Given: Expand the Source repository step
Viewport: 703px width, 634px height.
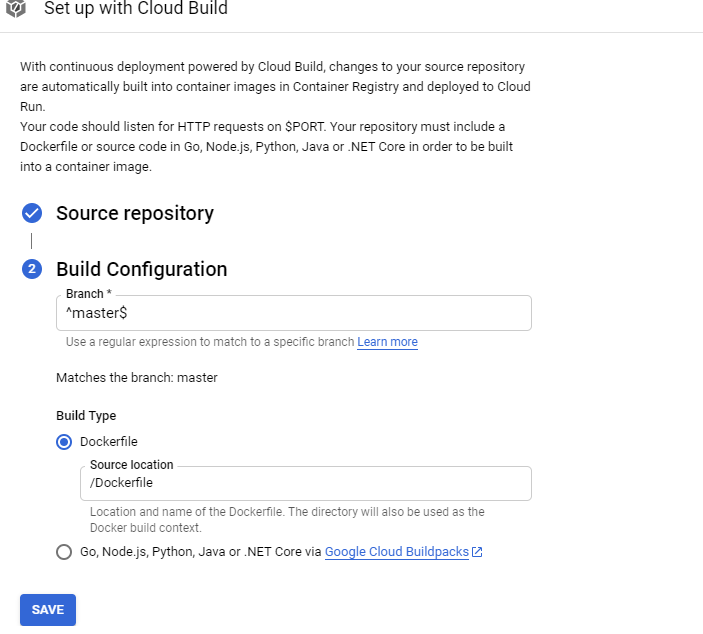Looking at the screenshot, I should pyautogui.click(x=134, y=213).
